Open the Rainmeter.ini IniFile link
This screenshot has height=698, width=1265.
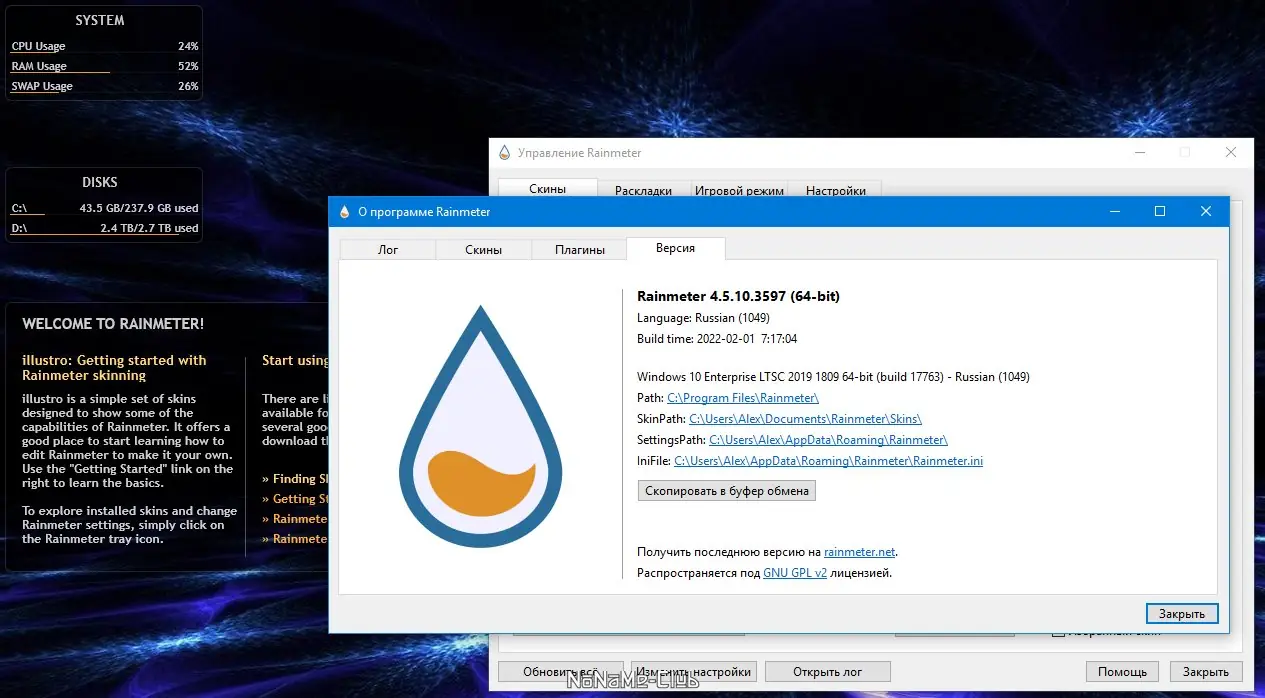(x=828, y=461)
